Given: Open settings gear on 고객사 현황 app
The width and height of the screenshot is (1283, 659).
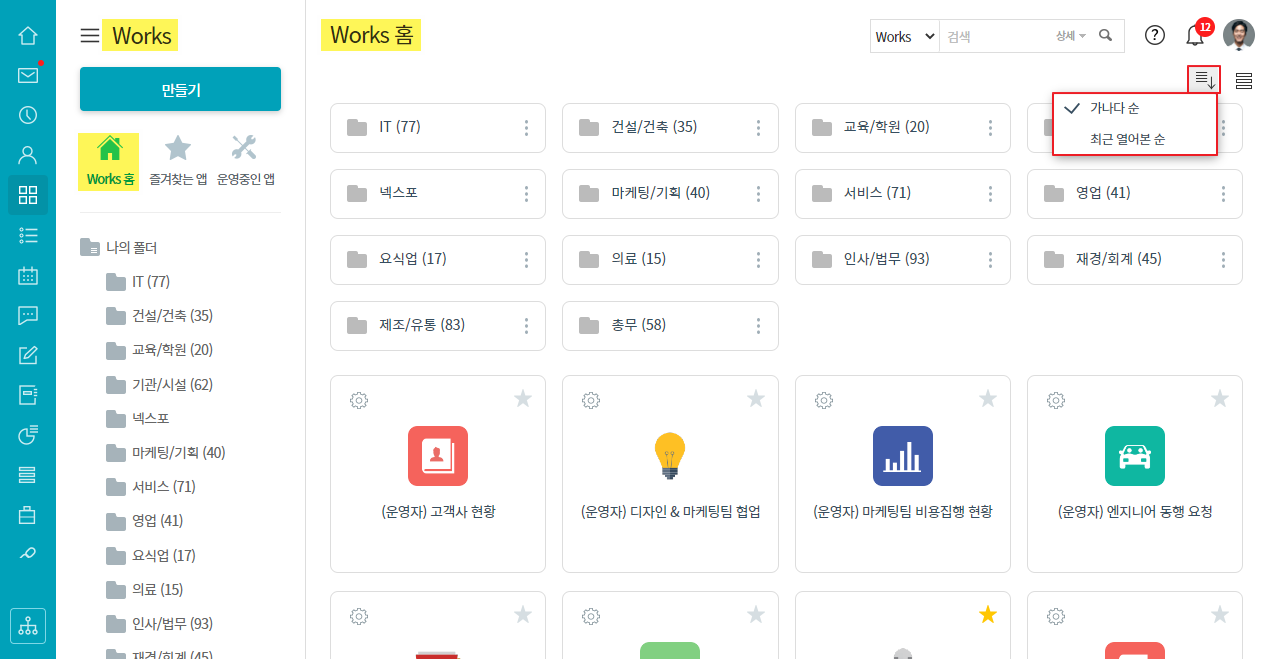Looking at the screenshot, I should [359, 400].
